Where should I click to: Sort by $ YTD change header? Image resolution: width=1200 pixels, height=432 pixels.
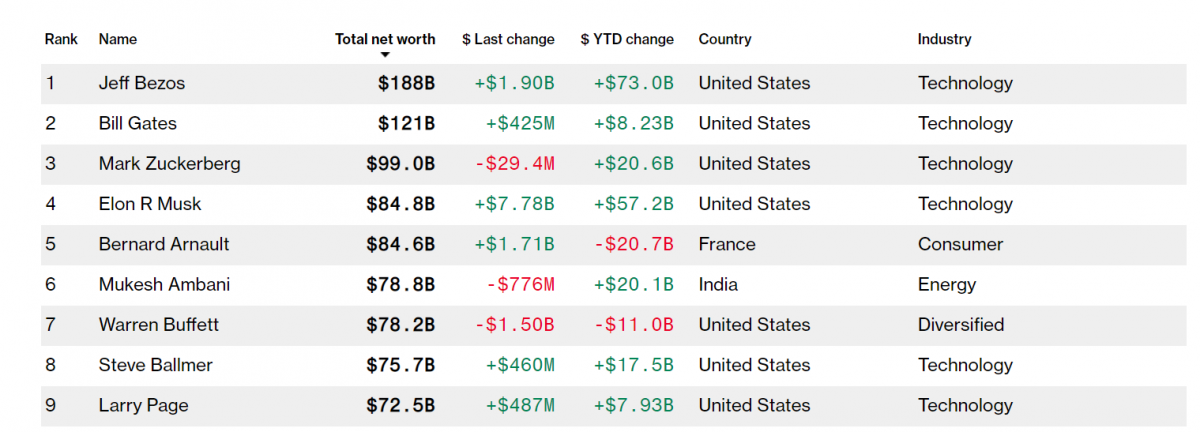pyautogui.click(x=627, y=39)
